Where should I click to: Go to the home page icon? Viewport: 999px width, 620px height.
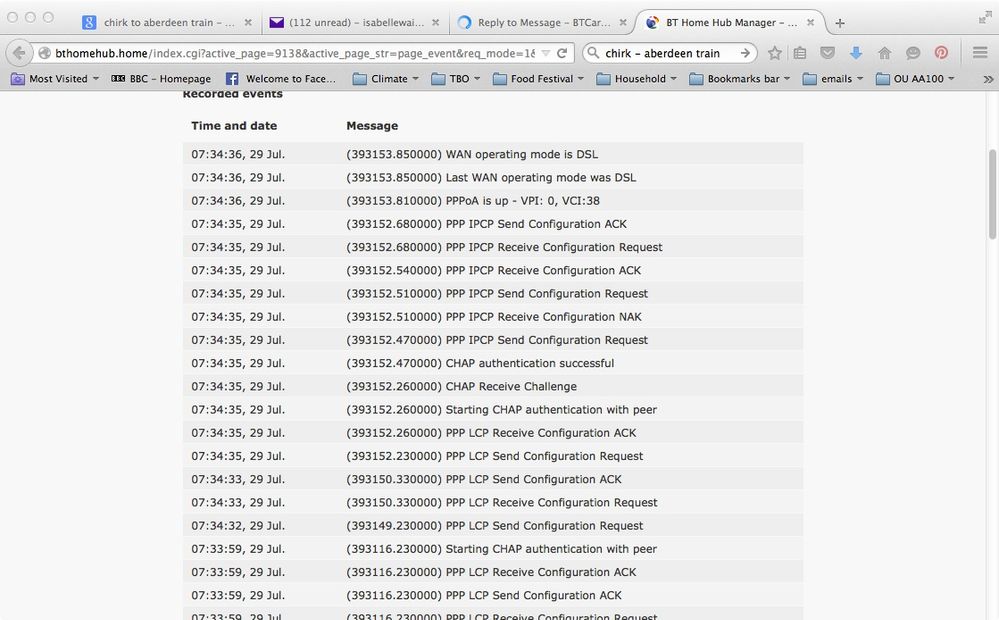click(x=884, y=53)
